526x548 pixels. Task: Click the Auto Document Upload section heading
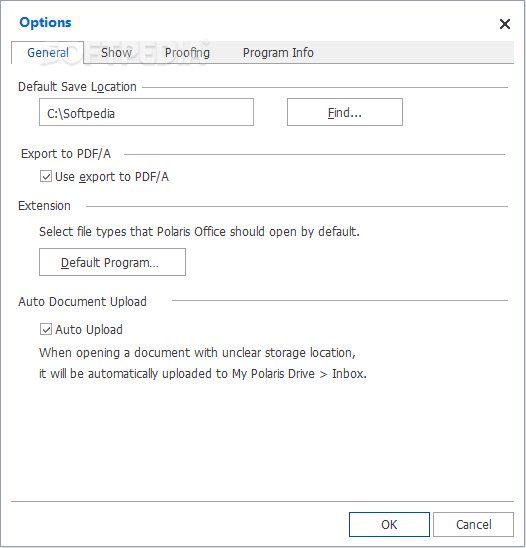pyautogui.click(x=82, y=302)
